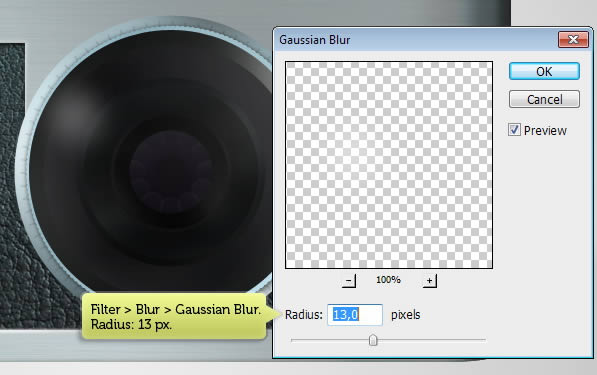Click the Radius slider handle

click(373, 340)
